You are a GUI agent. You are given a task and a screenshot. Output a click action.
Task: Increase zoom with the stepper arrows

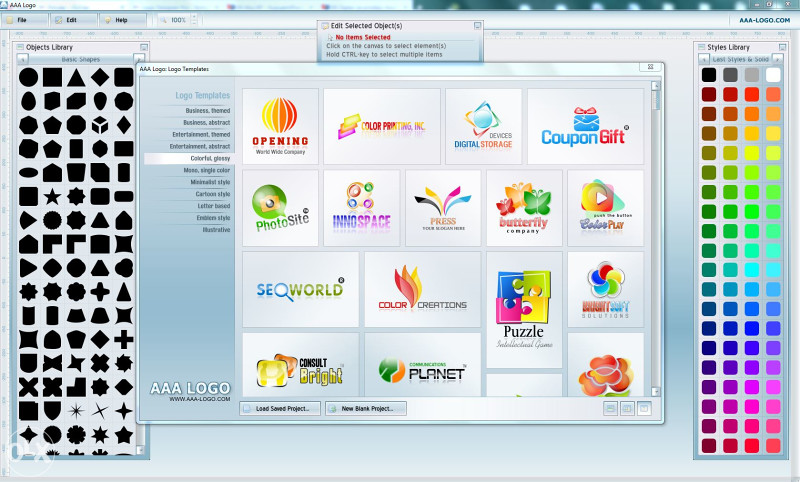point(194,17)
